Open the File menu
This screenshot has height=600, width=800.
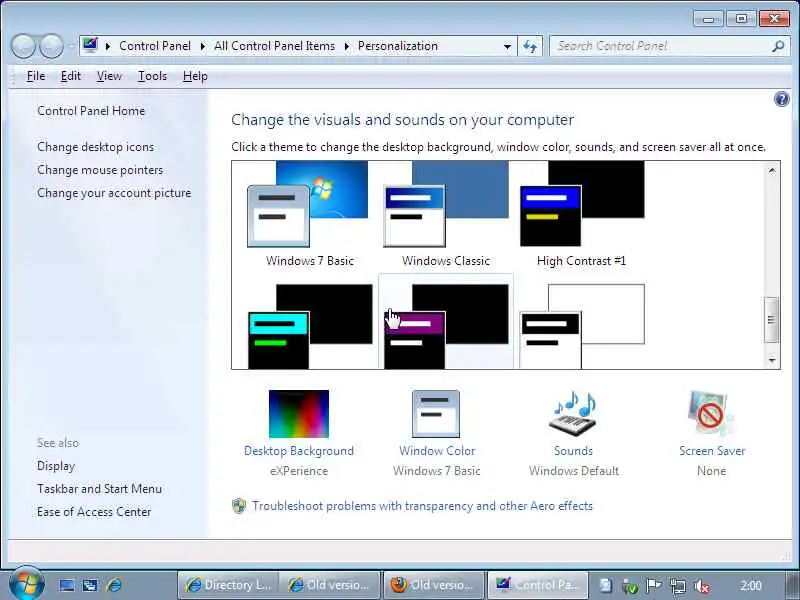pos(36,76)
